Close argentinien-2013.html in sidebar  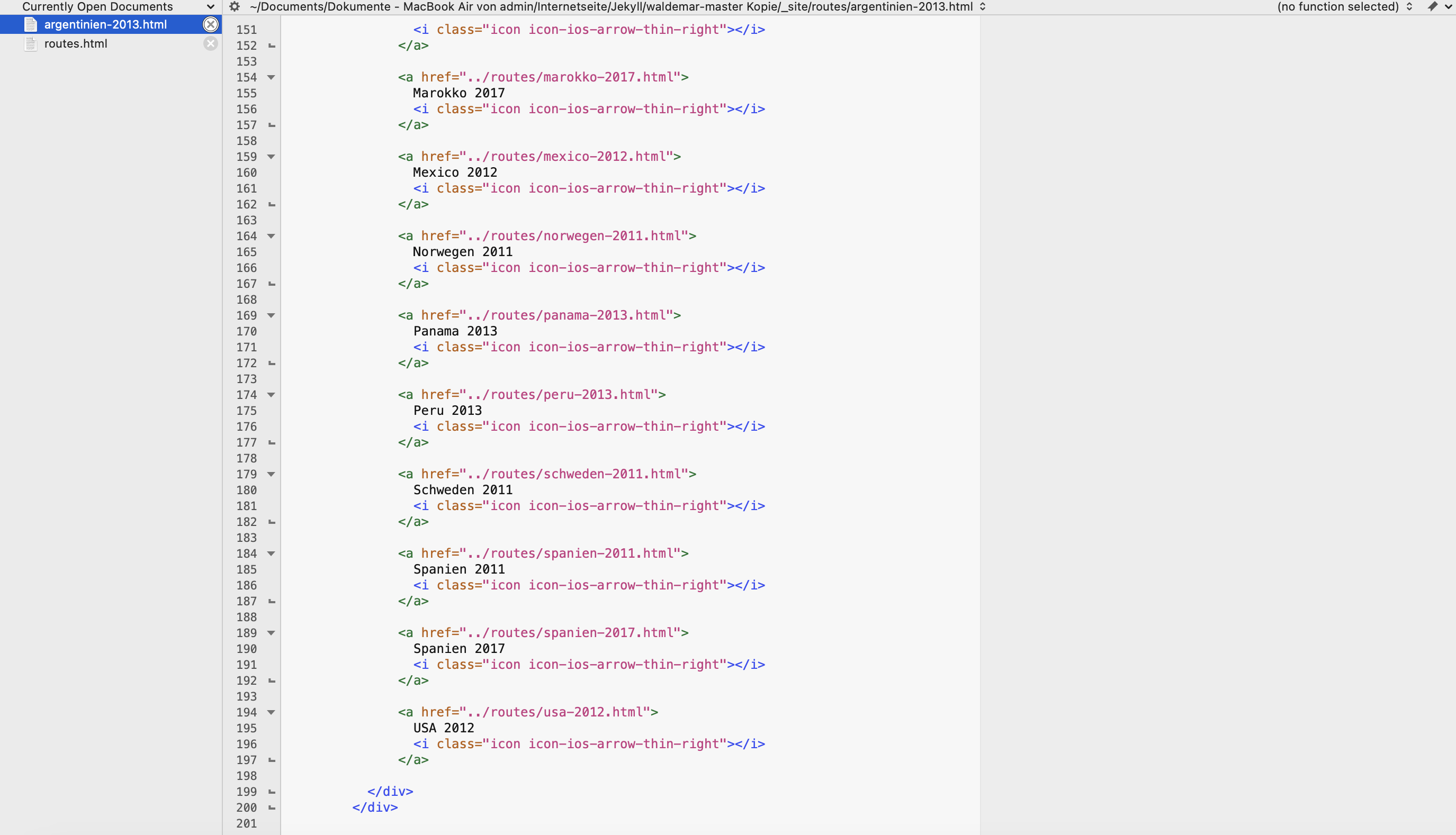211,25
